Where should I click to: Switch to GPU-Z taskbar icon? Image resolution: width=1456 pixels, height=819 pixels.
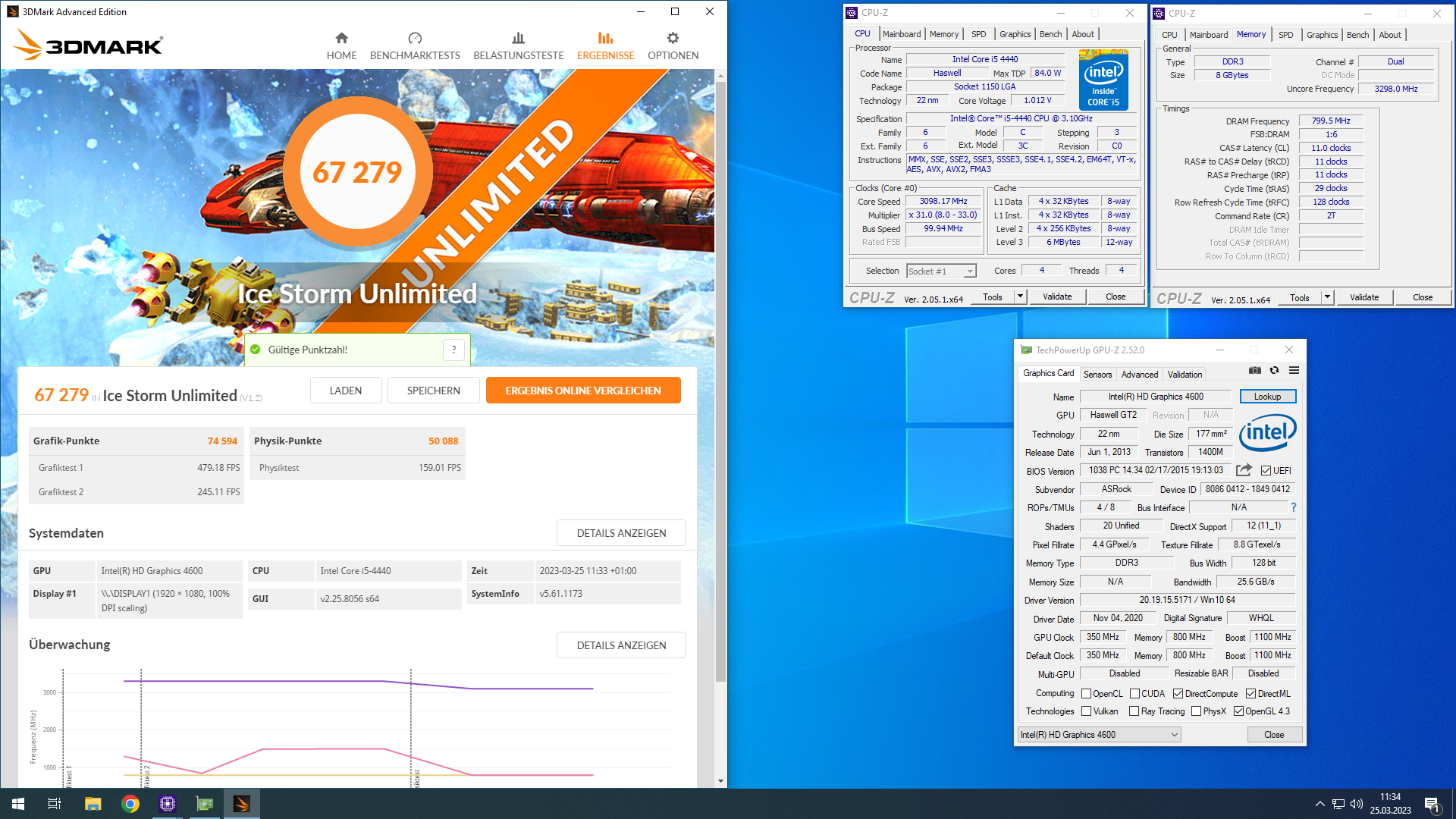coord(205,804)
